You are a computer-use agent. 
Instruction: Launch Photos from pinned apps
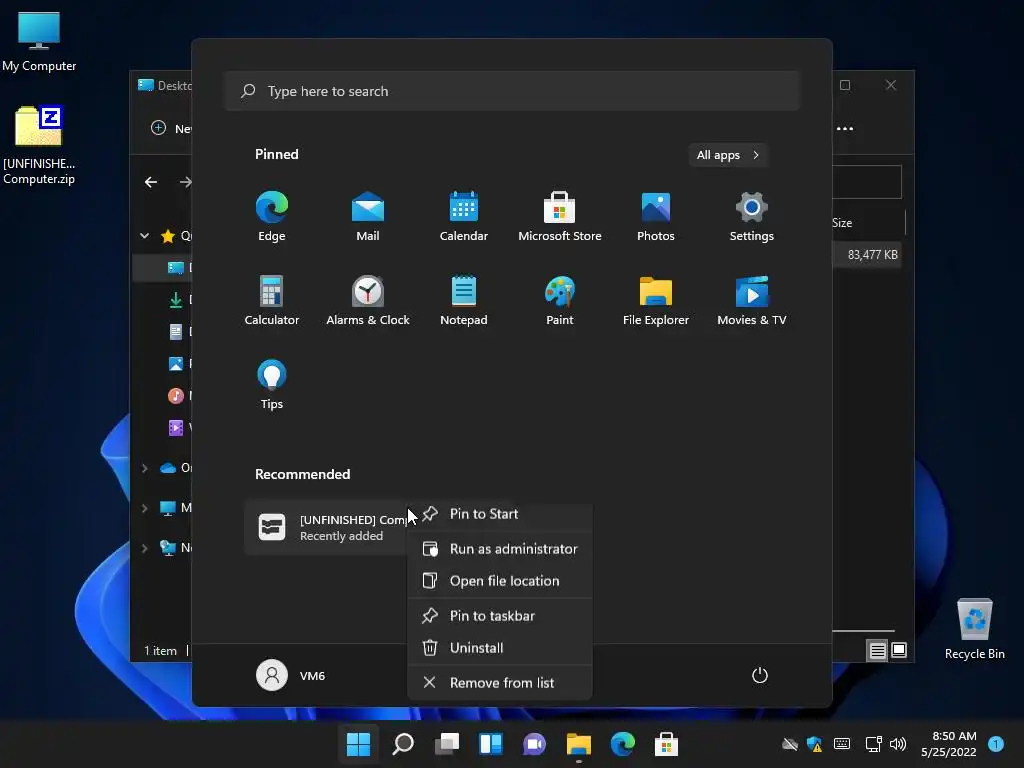(x=656, y=217)
